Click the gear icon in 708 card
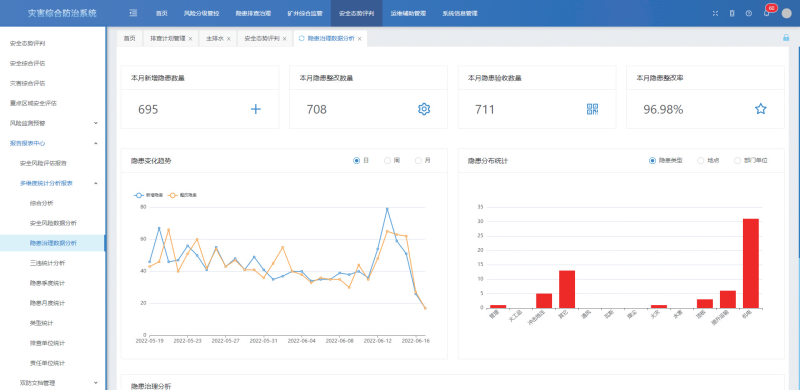Screen dimensions: 800x390 tap(424, 109)
